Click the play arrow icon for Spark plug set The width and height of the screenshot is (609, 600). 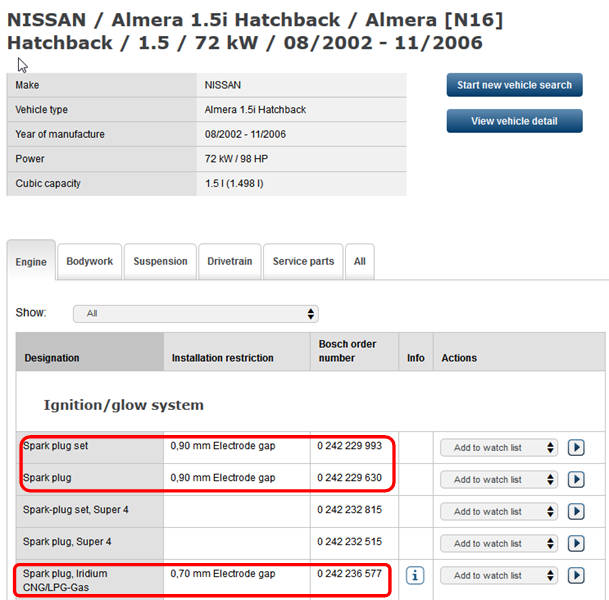tap(576, 447)
